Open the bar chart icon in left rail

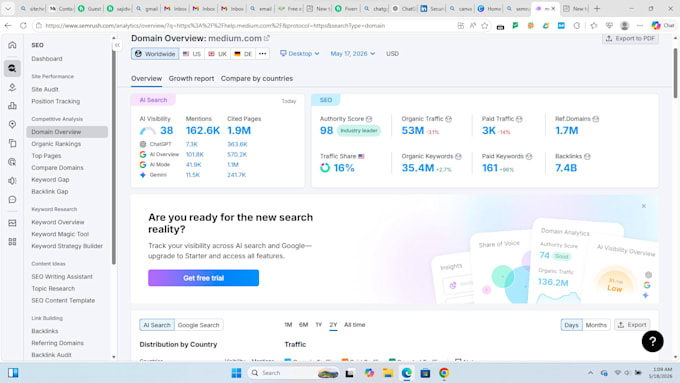click(12, 106)
